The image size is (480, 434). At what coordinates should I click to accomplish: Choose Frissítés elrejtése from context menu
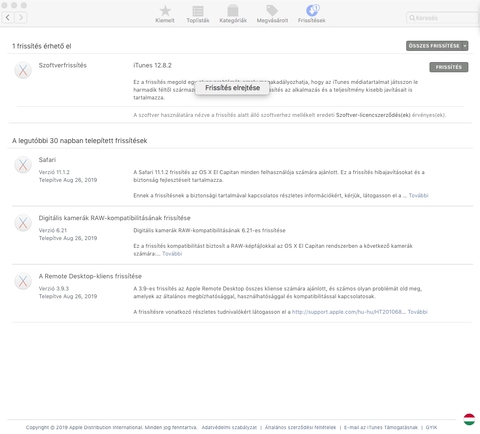pos(232,88)
